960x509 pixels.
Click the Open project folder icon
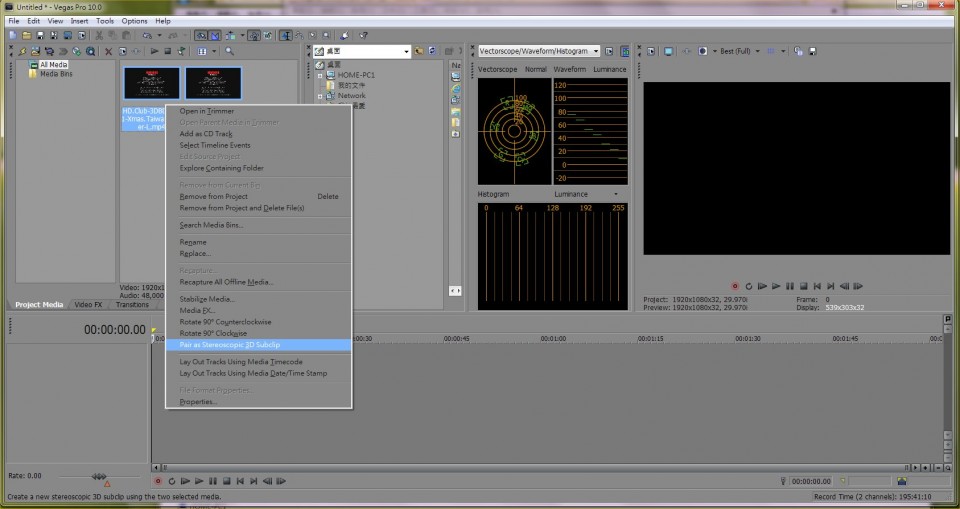(25, 35)
